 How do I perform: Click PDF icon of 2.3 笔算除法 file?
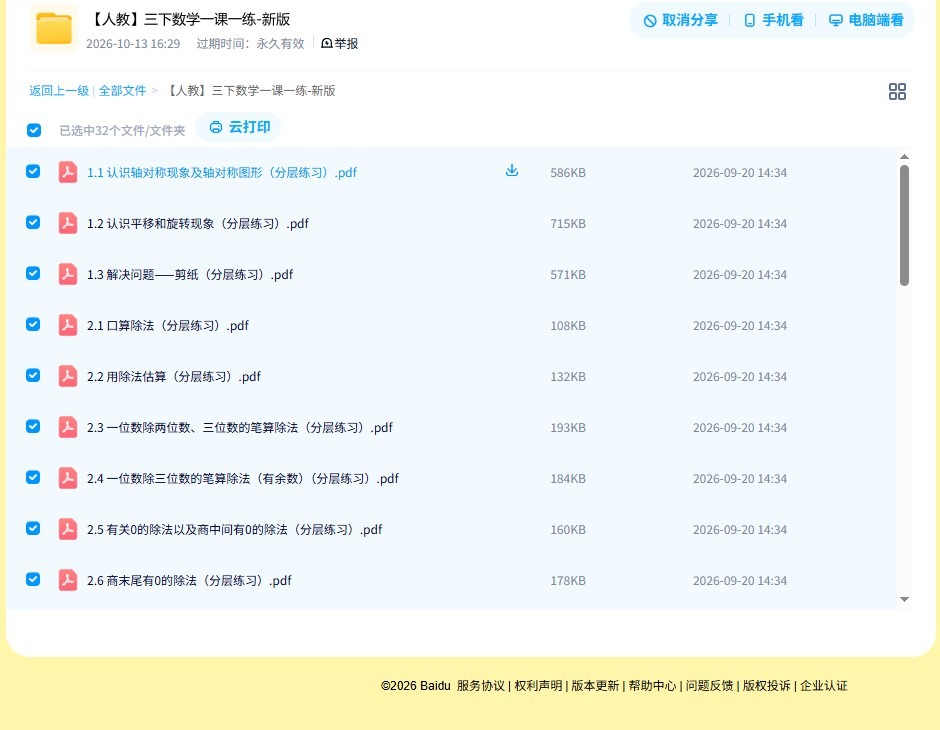pos(68,427)
